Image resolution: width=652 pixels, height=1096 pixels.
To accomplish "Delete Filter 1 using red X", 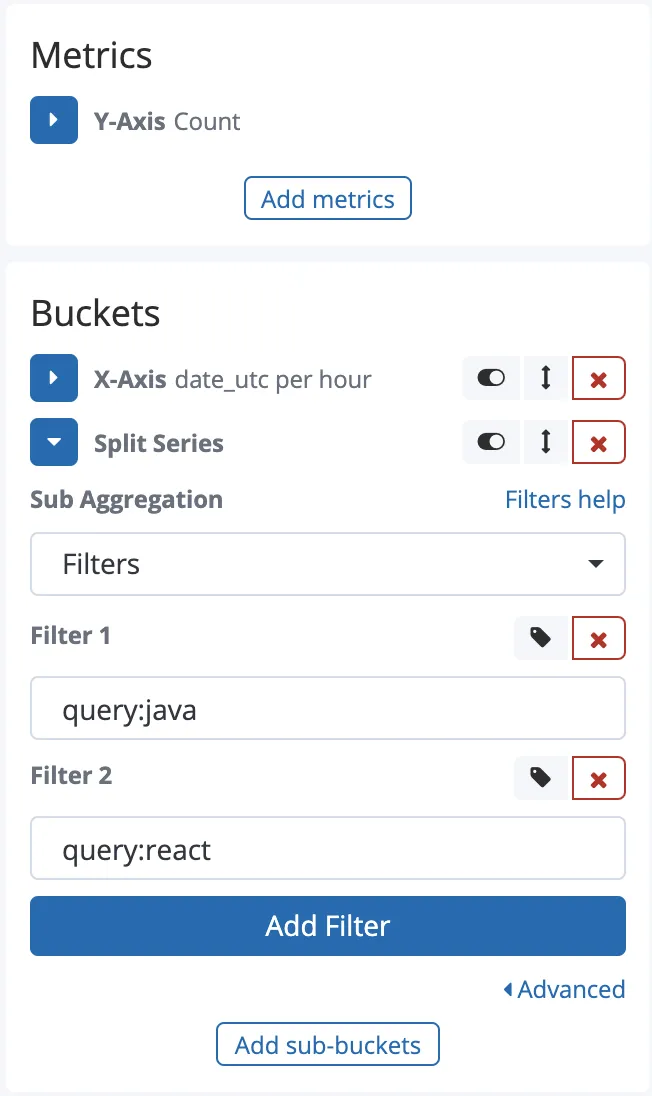I will (x=598, y=639).
